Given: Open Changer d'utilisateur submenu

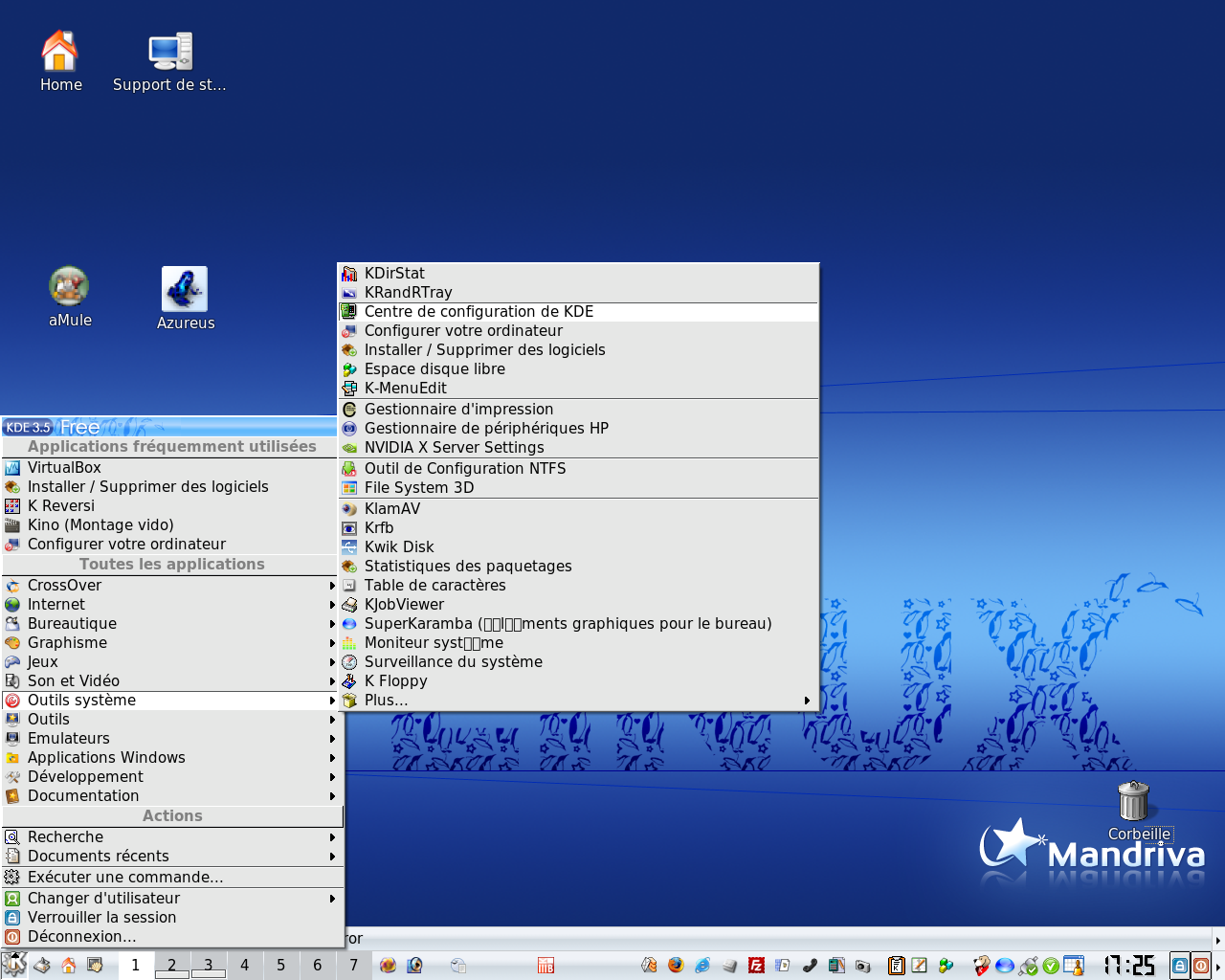Looking at the screenshot, I should tap(171, 899).
